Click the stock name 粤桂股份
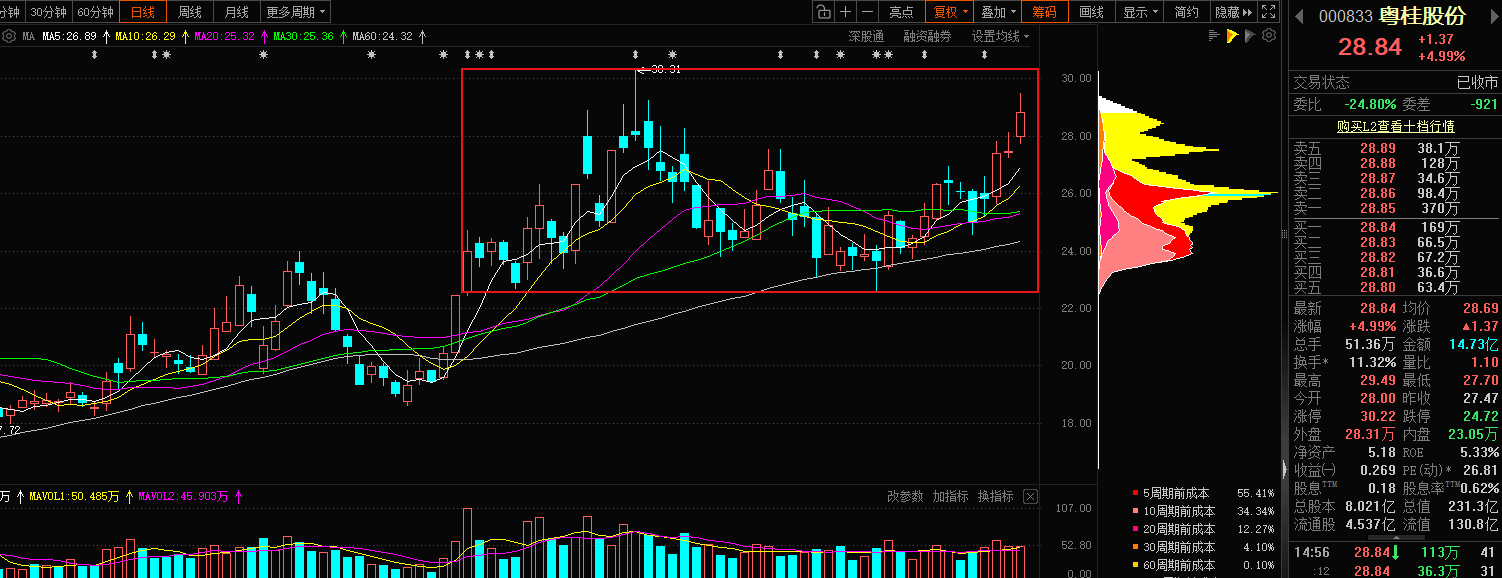1502x578 pixels. 1421,16
